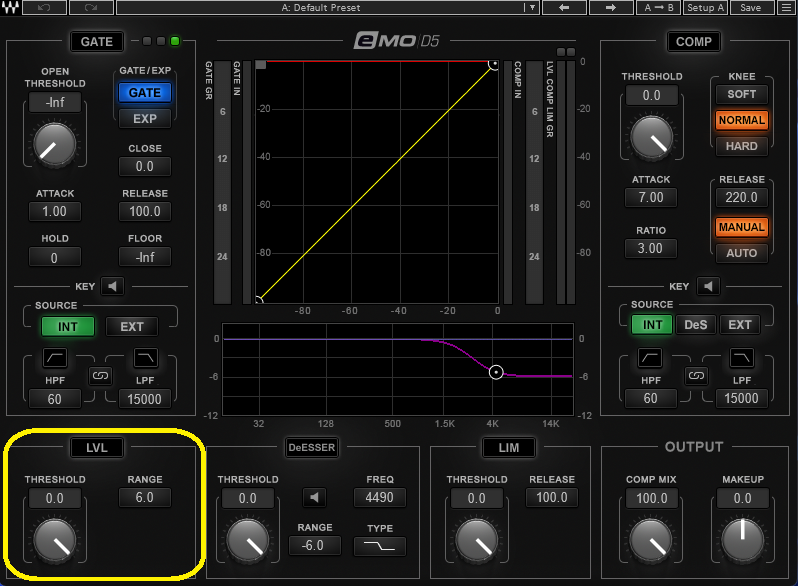Click the redo arrow in top toolbar
Screen dimensions: 798x586
(x=91, y=8)
